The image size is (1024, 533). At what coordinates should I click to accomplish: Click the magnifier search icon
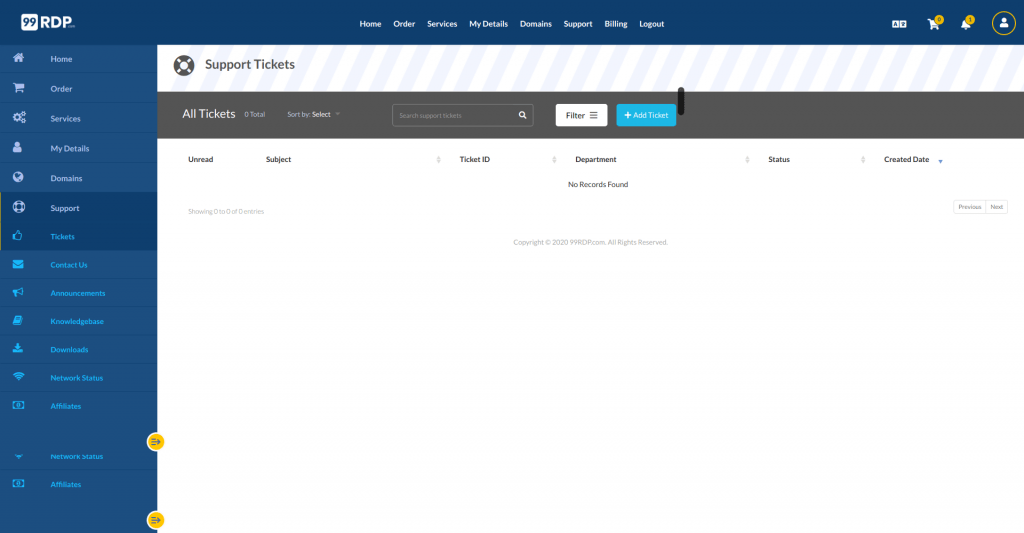[x=522, y=115]
